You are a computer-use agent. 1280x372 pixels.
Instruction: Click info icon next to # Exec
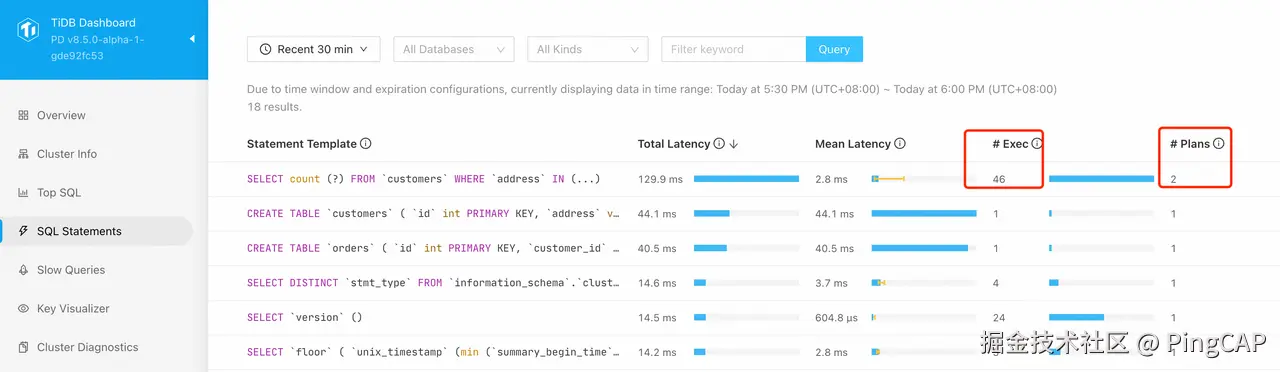pos(1037,144)
